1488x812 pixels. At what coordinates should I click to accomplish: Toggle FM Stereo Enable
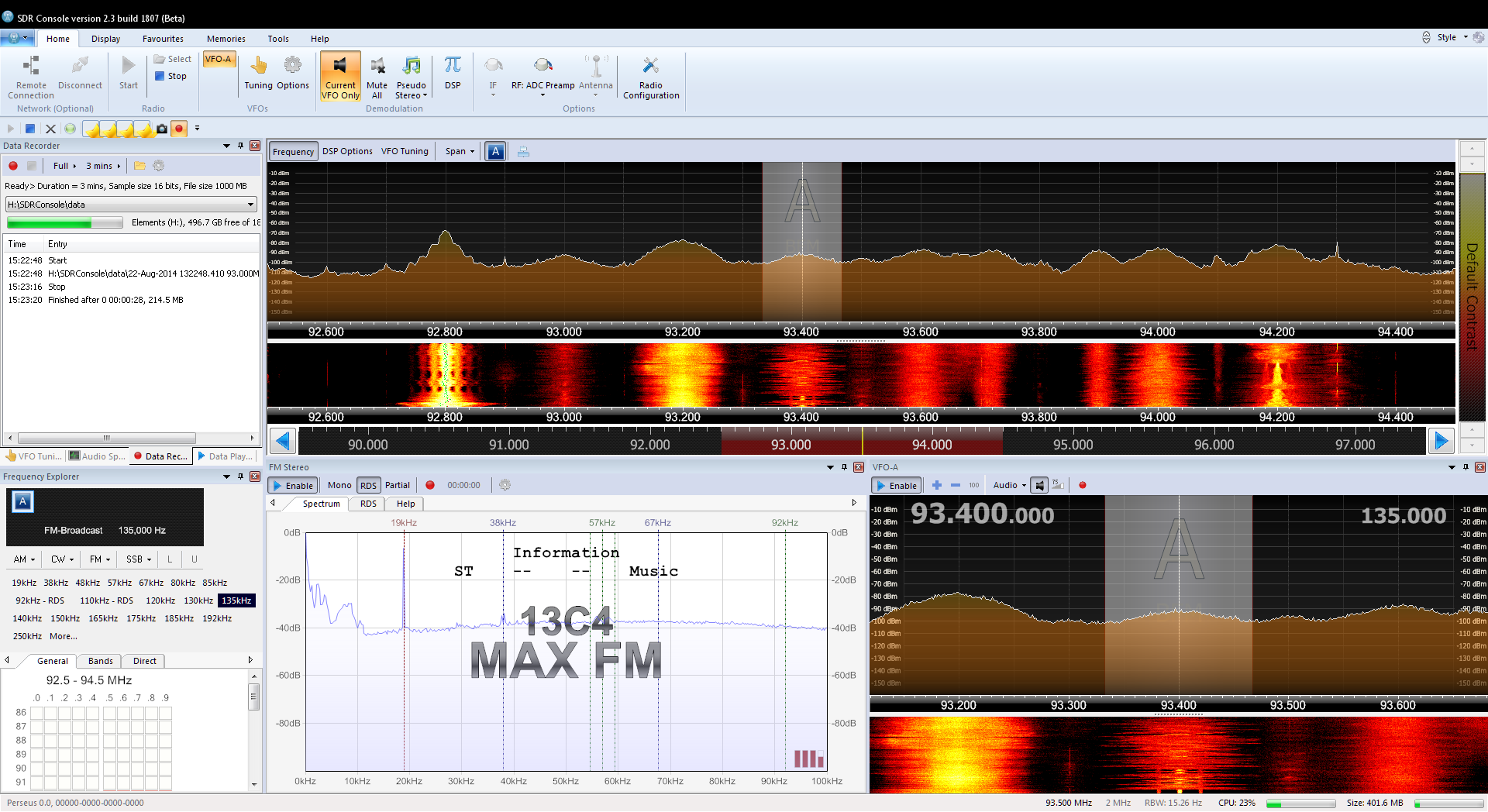point(293,486)
